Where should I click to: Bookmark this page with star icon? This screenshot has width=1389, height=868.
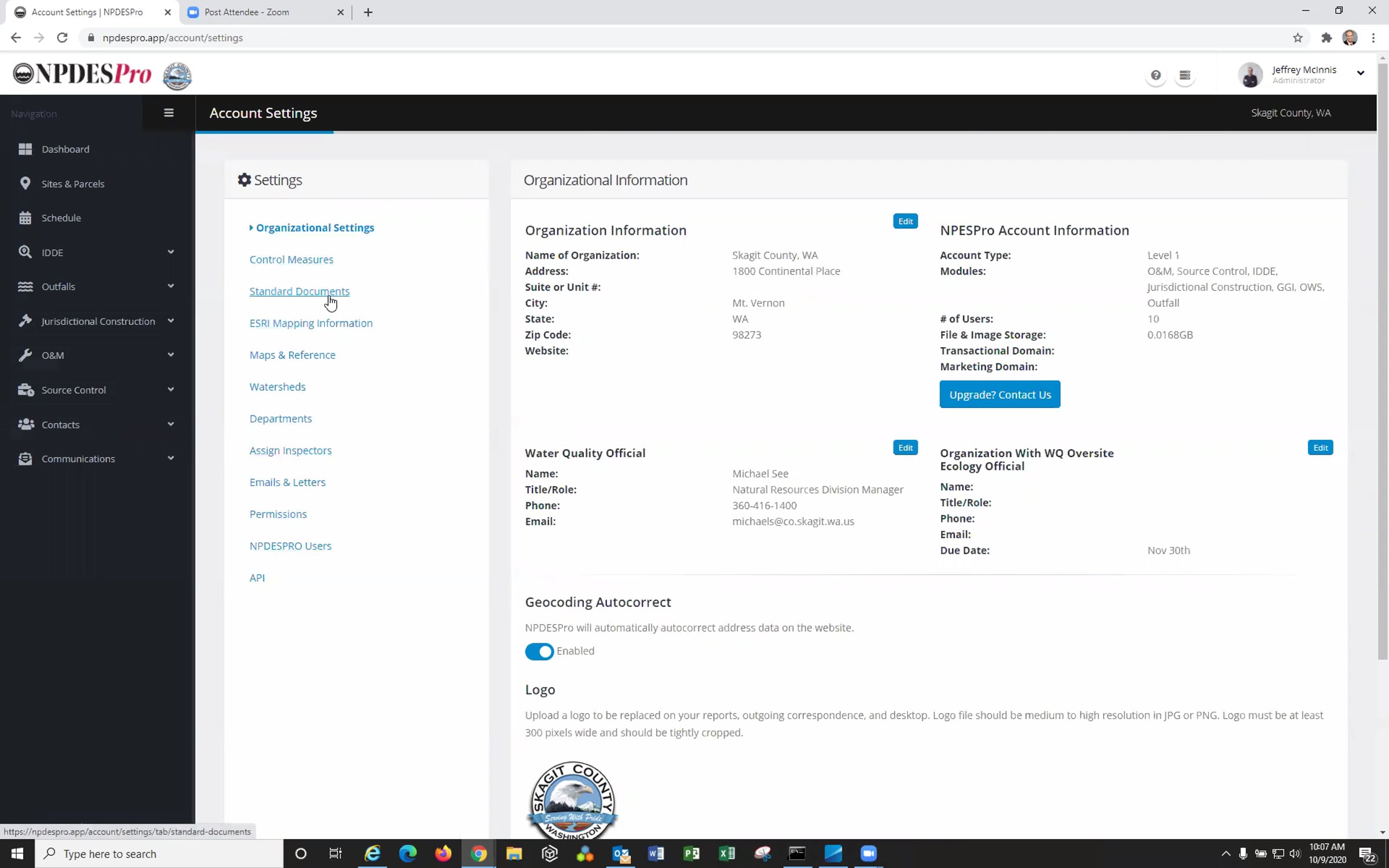pos(1298,38)
